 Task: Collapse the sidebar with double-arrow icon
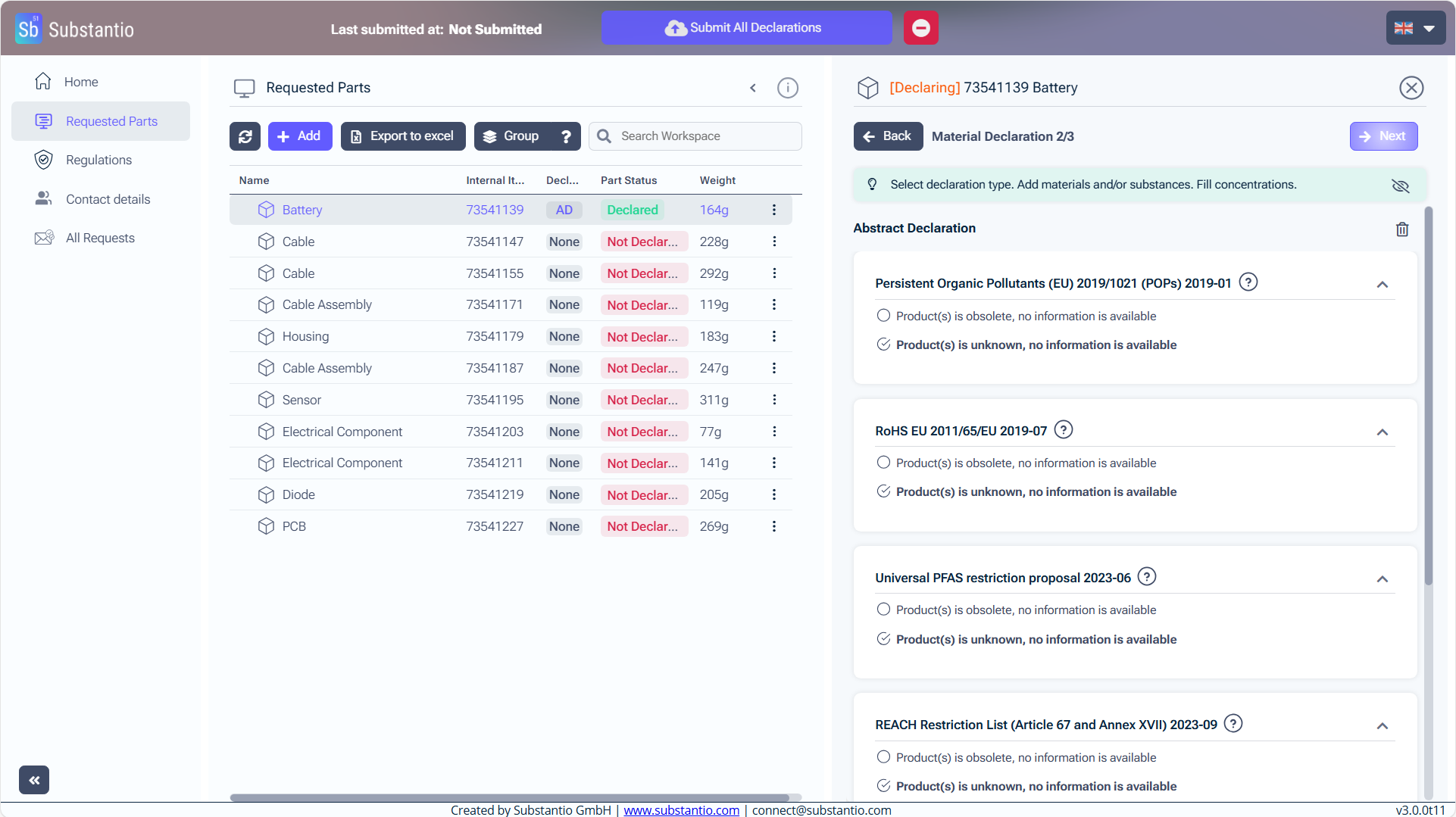[34, 780]
